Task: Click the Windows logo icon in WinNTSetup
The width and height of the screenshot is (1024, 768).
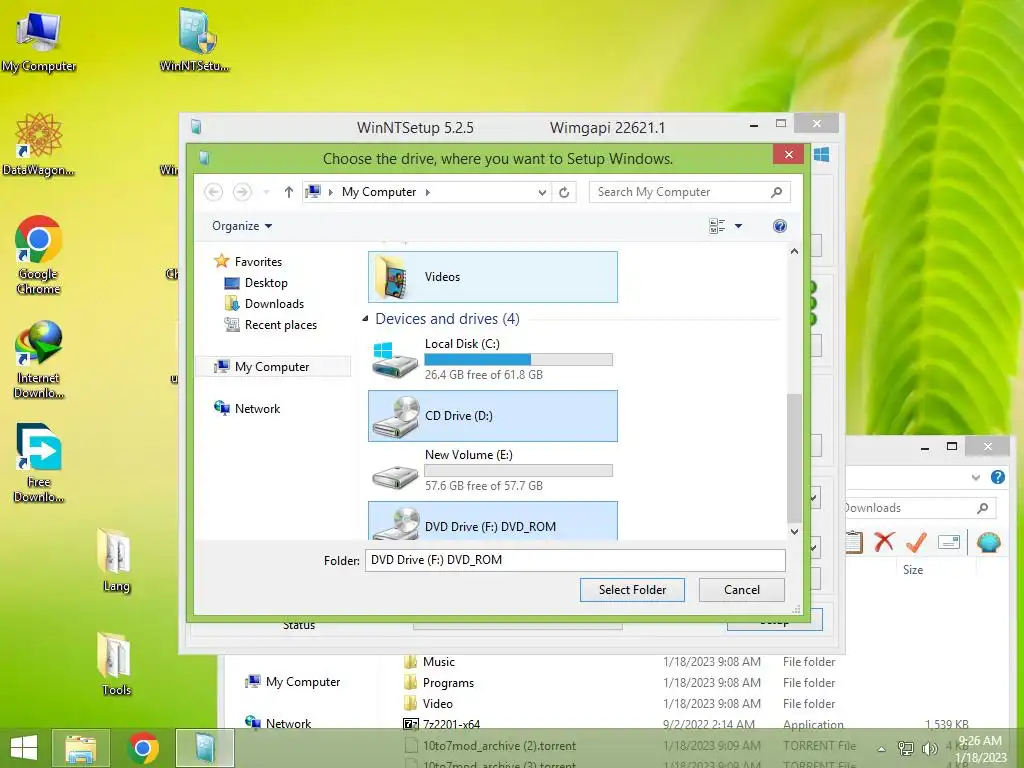Action: [x=822, y=154]
